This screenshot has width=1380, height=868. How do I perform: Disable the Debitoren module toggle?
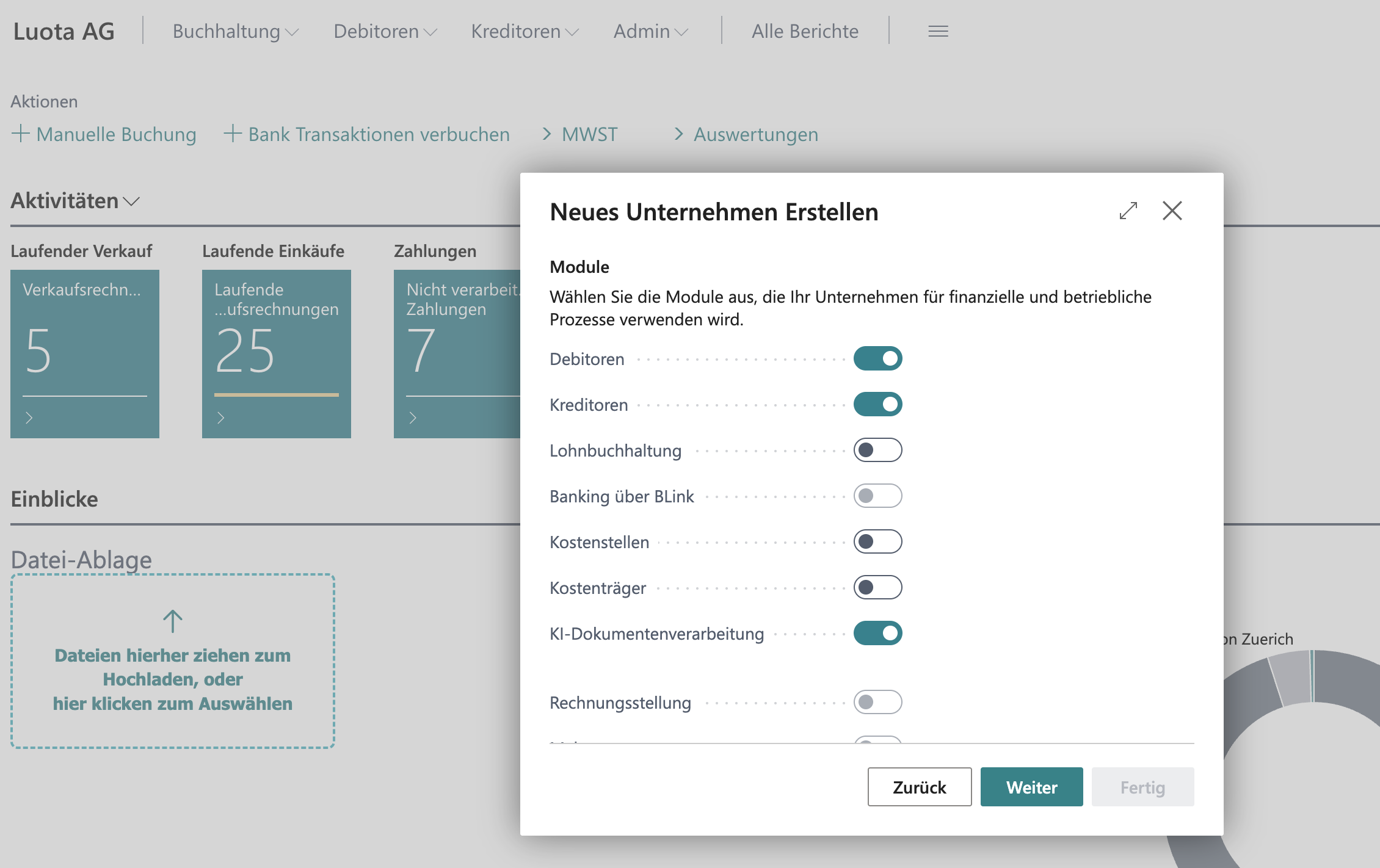pos(877,358)
